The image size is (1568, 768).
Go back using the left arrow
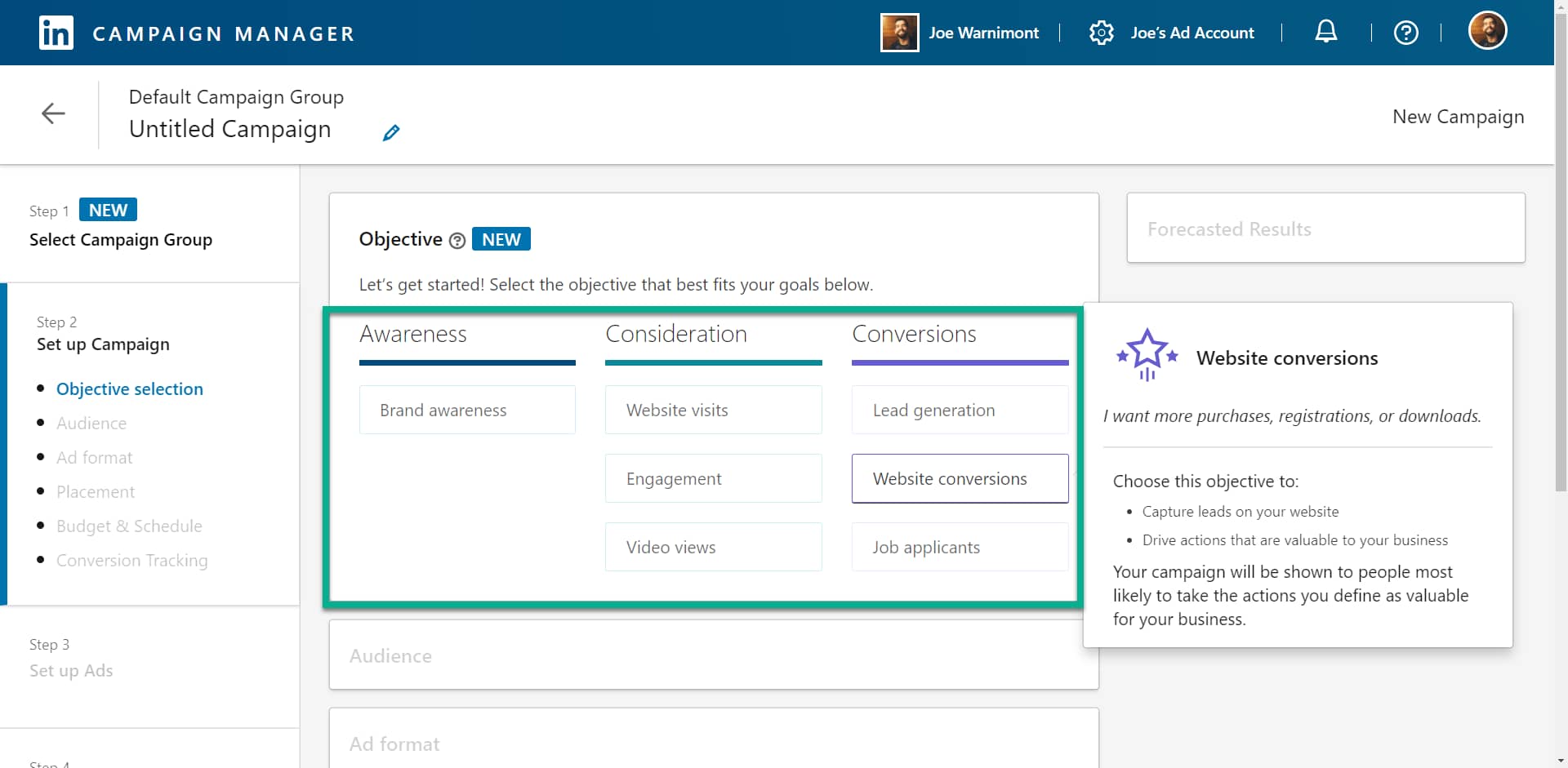coord(53,113)
